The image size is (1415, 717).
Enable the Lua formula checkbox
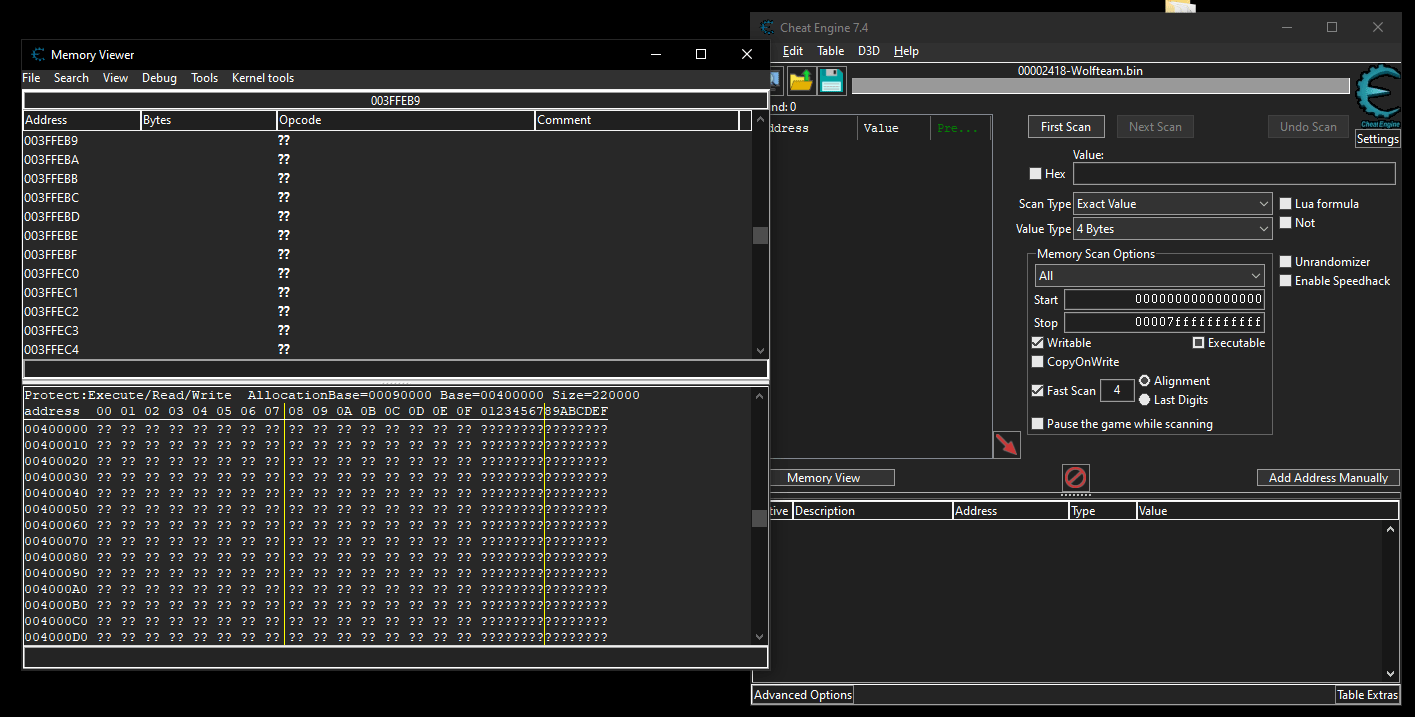point(1286,203)
